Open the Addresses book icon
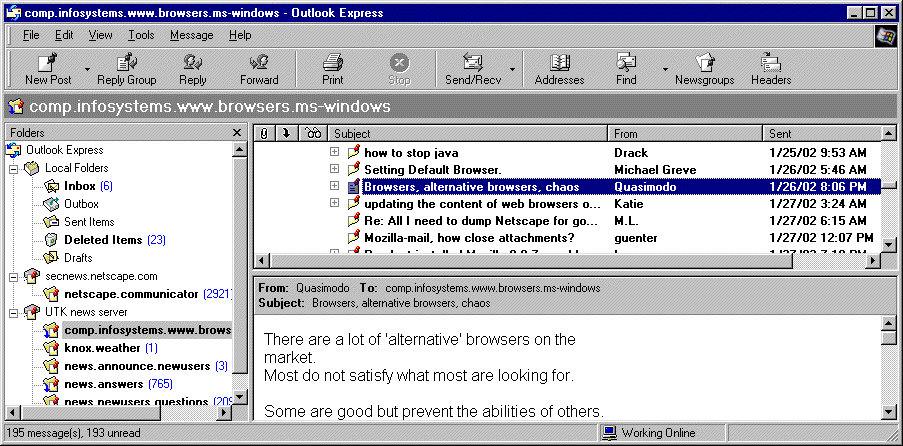Image resolution: width=903 pixels, height=446 pixels. pyautogui.click(x=559, y=62)
